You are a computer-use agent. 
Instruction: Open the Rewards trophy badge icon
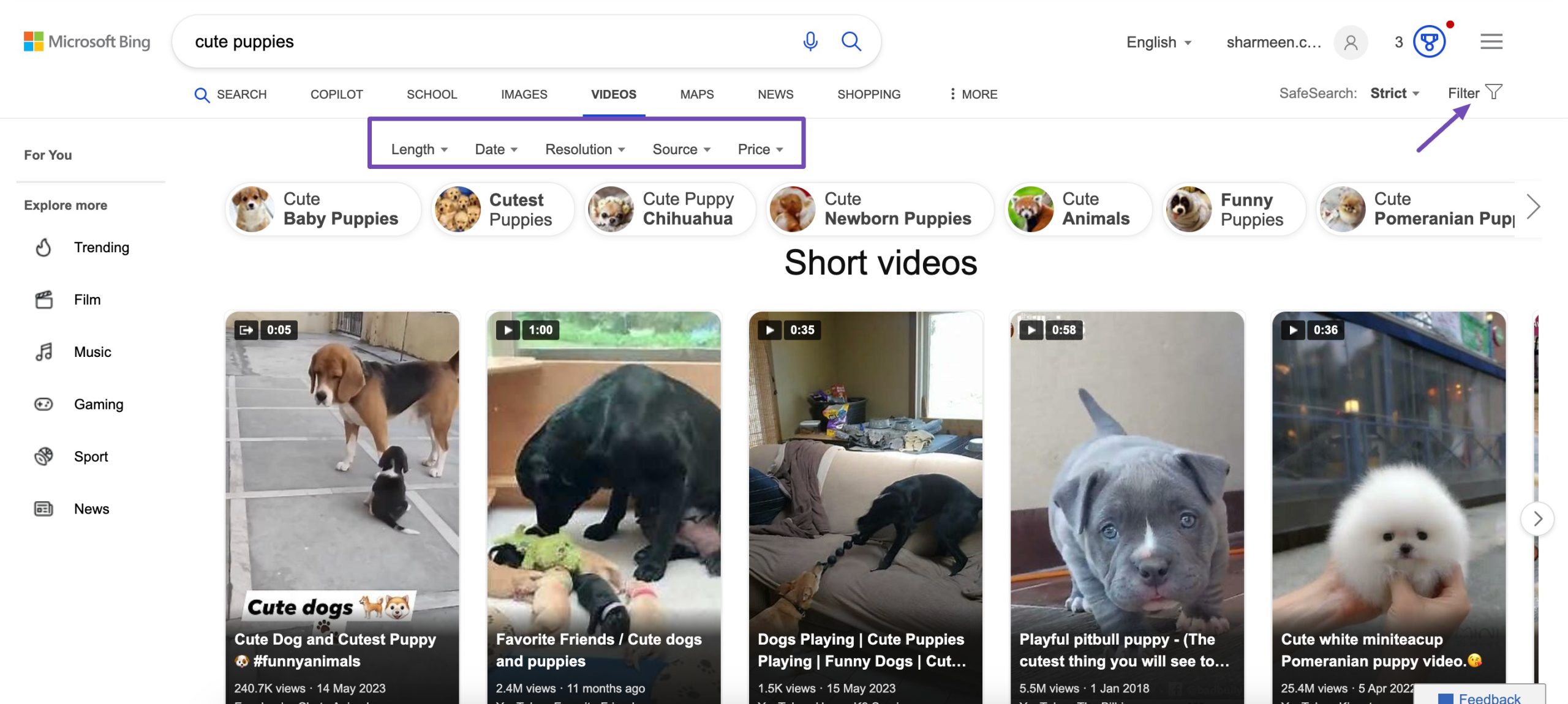click(x=1430, y=42)
